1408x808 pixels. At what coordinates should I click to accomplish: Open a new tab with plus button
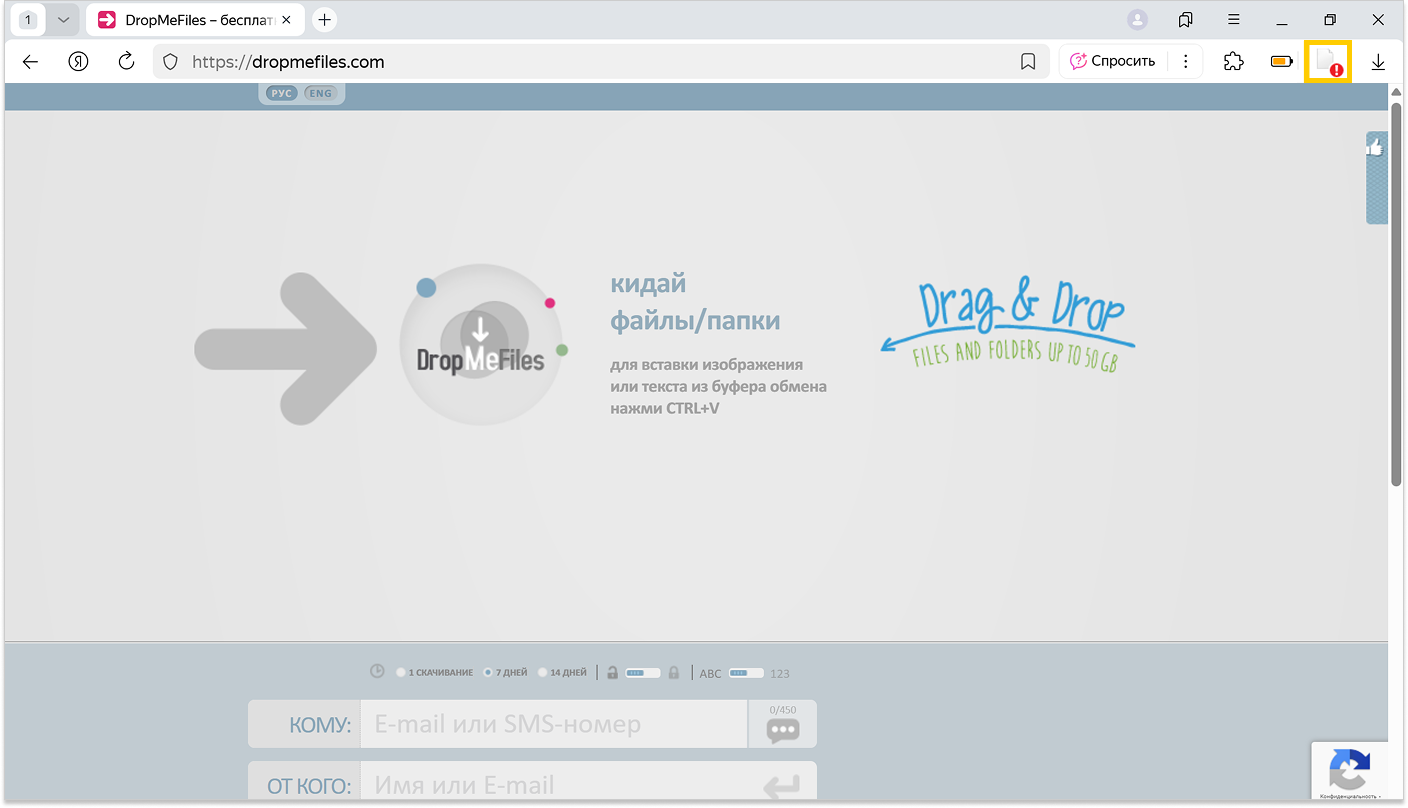tap(324, 20)
